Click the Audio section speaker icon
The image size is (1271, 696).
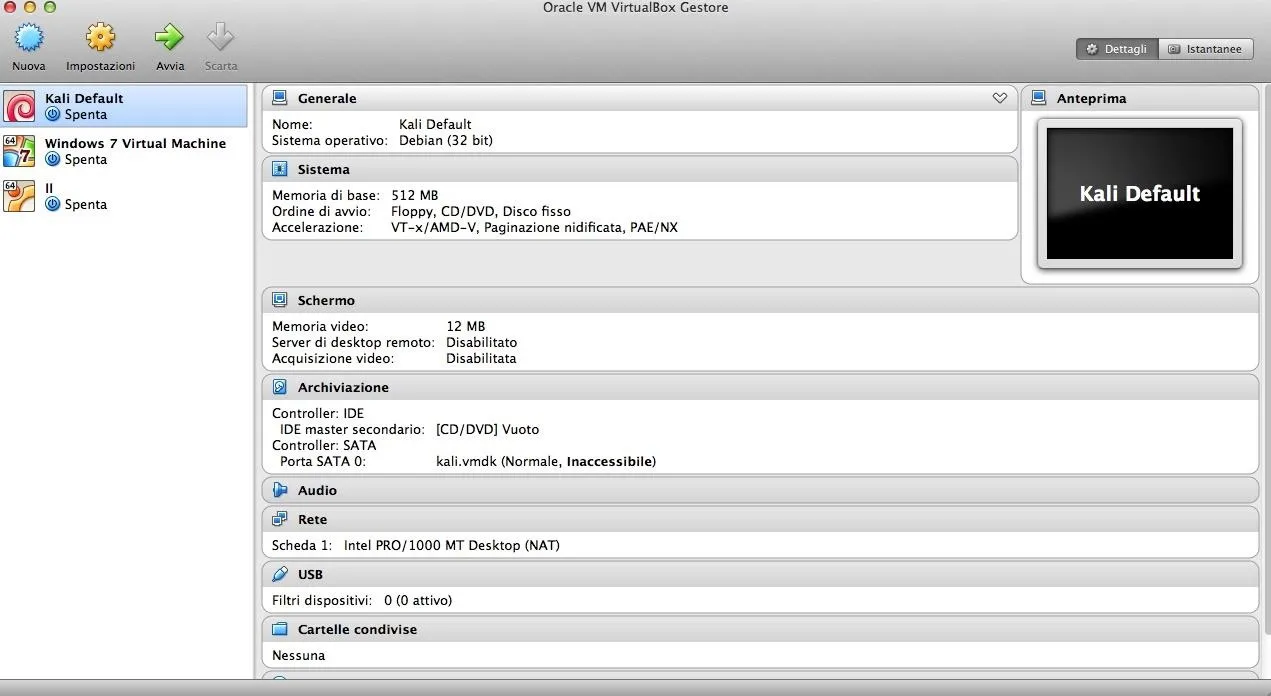[x=280, y=490]
